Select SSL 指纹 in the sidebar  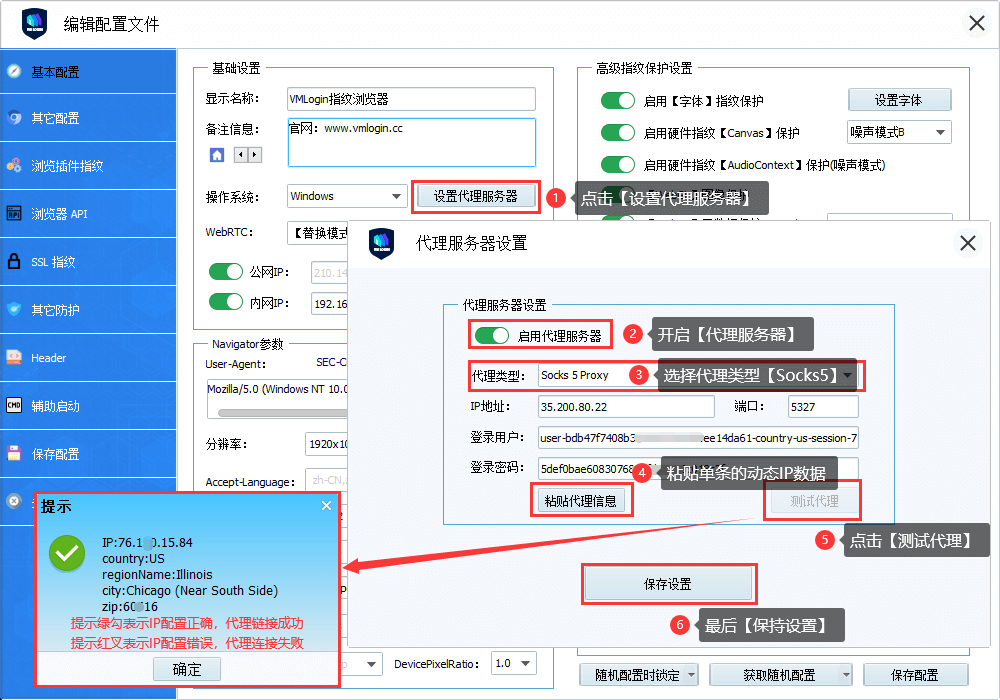(x=88, y=261)
